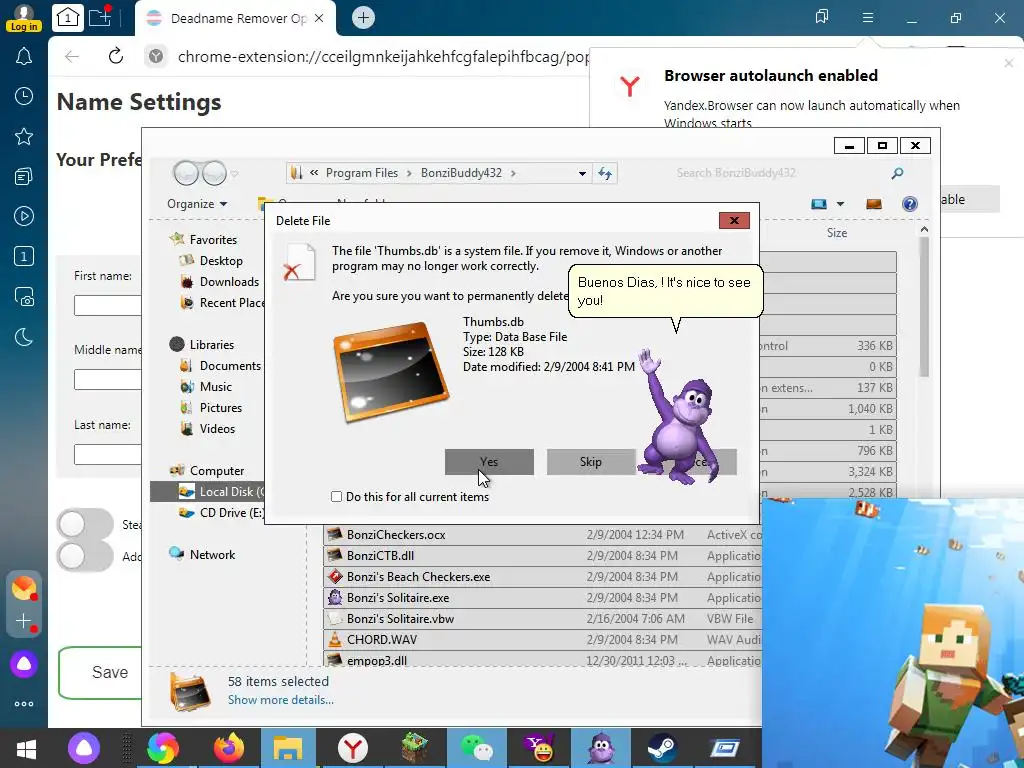Select file BonziCheckers.ocx
Image resolution: width=1024 pixels, height=768 pixels.
click(x=396, y=535)
